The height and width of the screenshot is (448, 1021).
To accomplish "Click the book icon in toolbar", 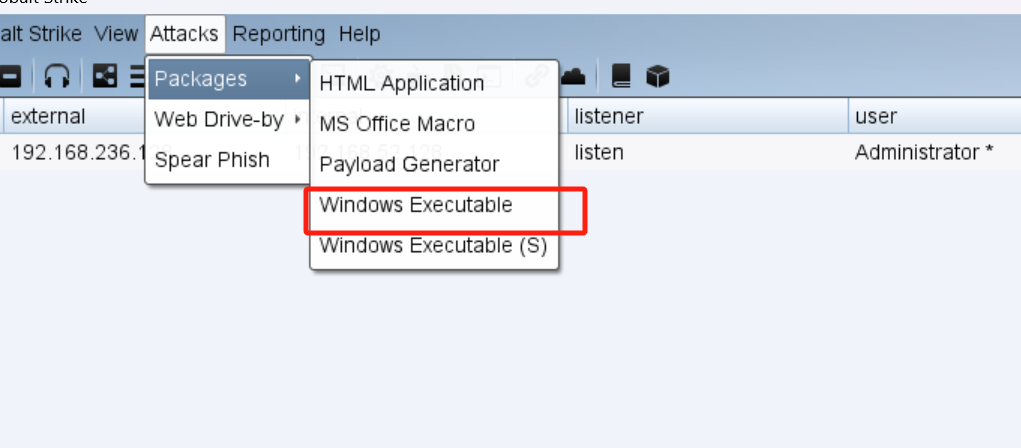I will [x=622, y=76].
